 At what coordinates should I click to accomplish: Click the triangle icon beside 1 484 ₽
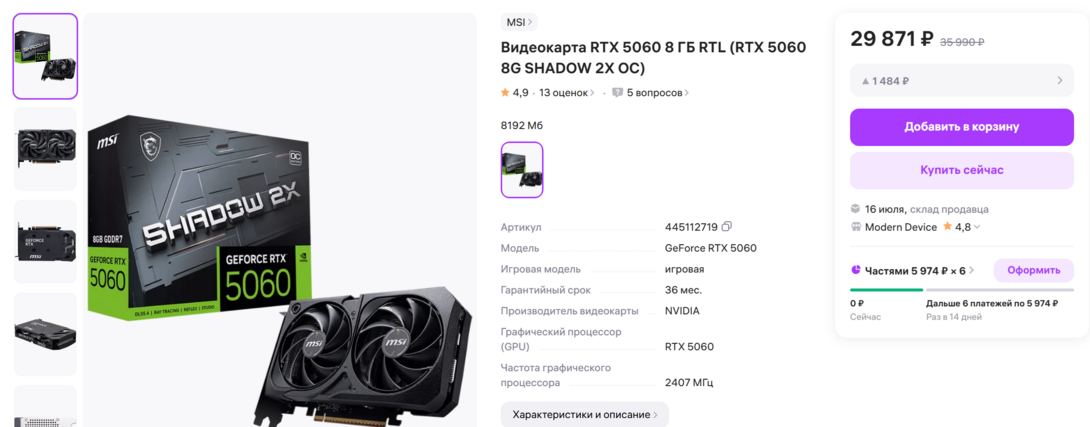tap(865, 81)
